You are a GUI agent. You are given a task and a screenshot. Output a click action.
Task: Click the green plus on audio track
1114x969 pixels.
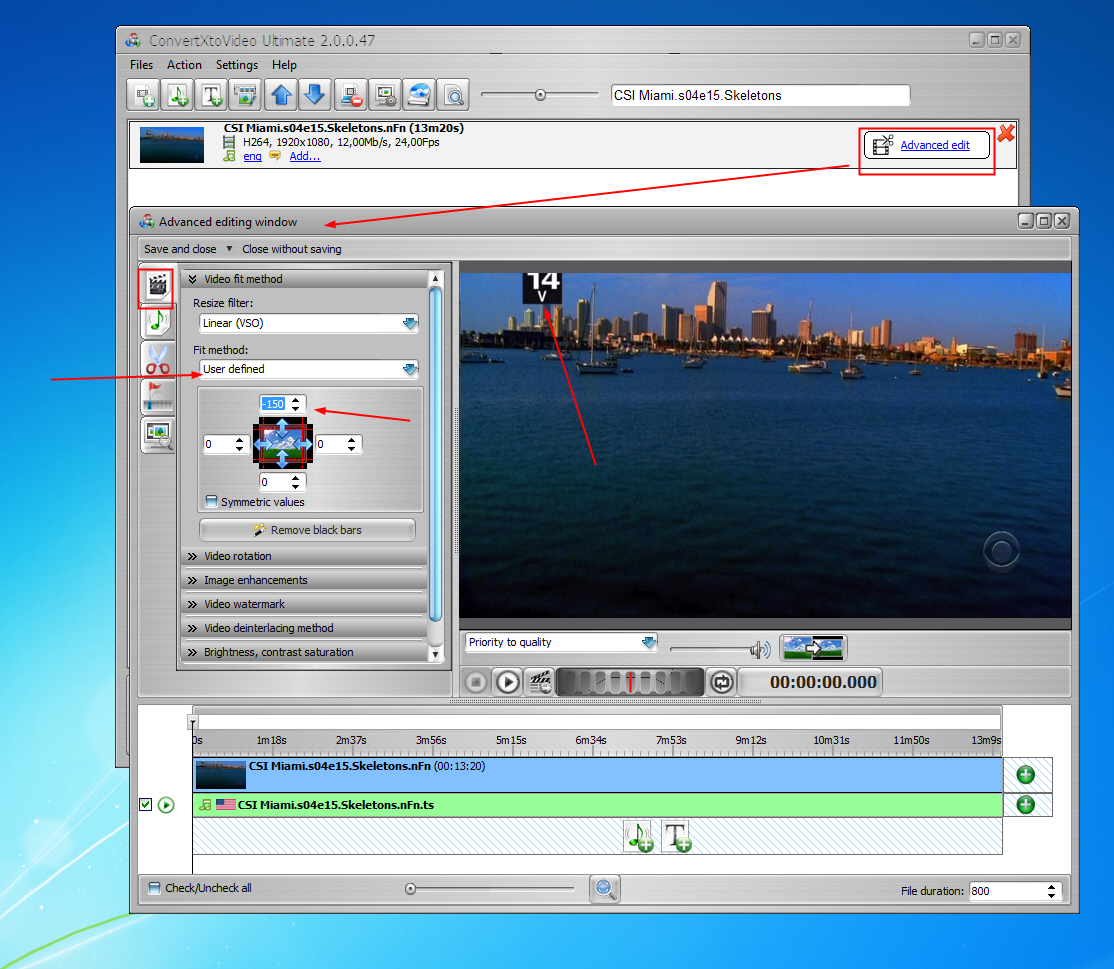(1025, 805)
